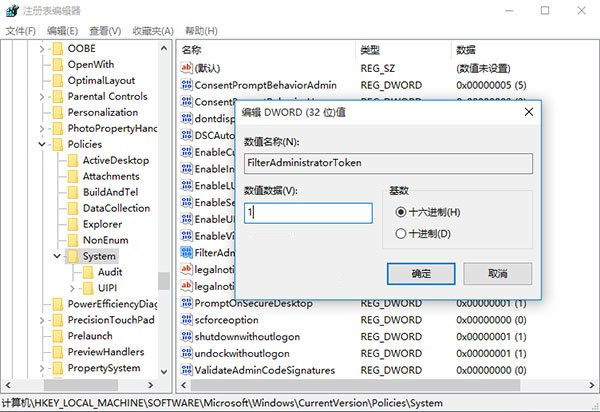The height and width of the screenshot is (412, 600).
Task: Collapse the System tree node
Action: (x=57, y=256)
